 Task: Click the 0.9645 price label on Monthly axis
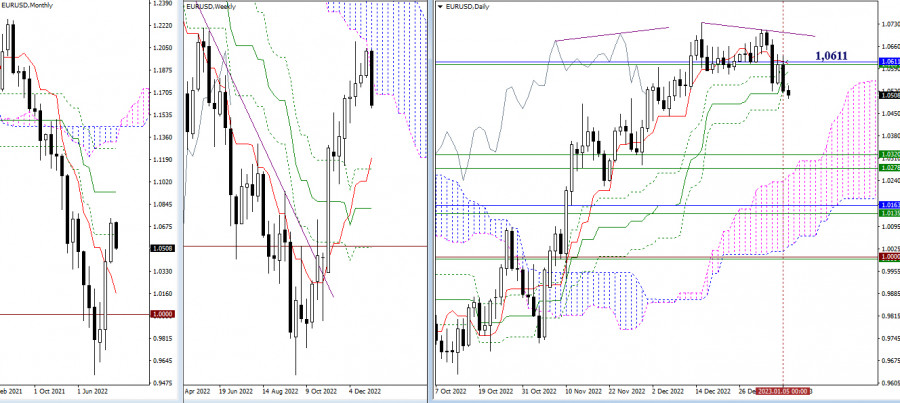click(162, 360)
